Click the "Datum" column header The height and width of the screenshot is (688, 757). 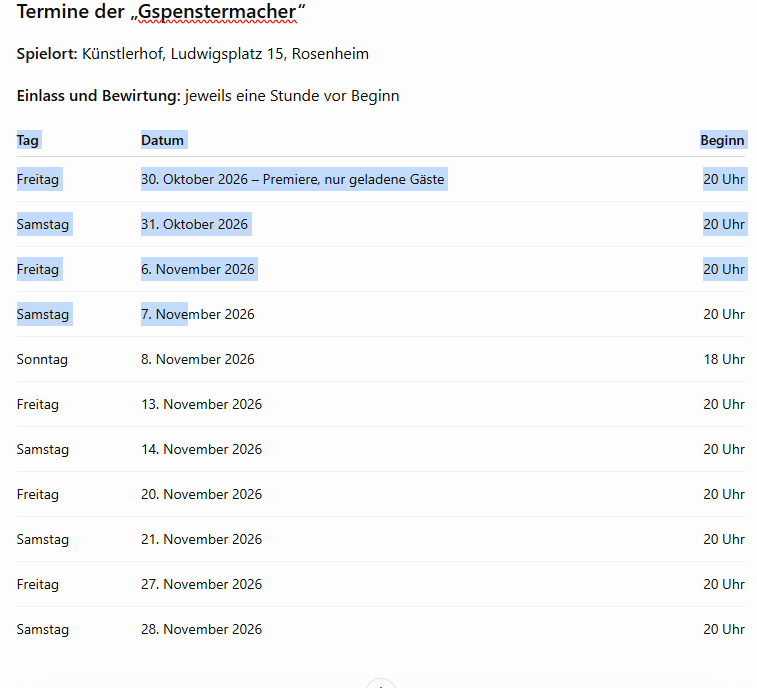[162, 140]
